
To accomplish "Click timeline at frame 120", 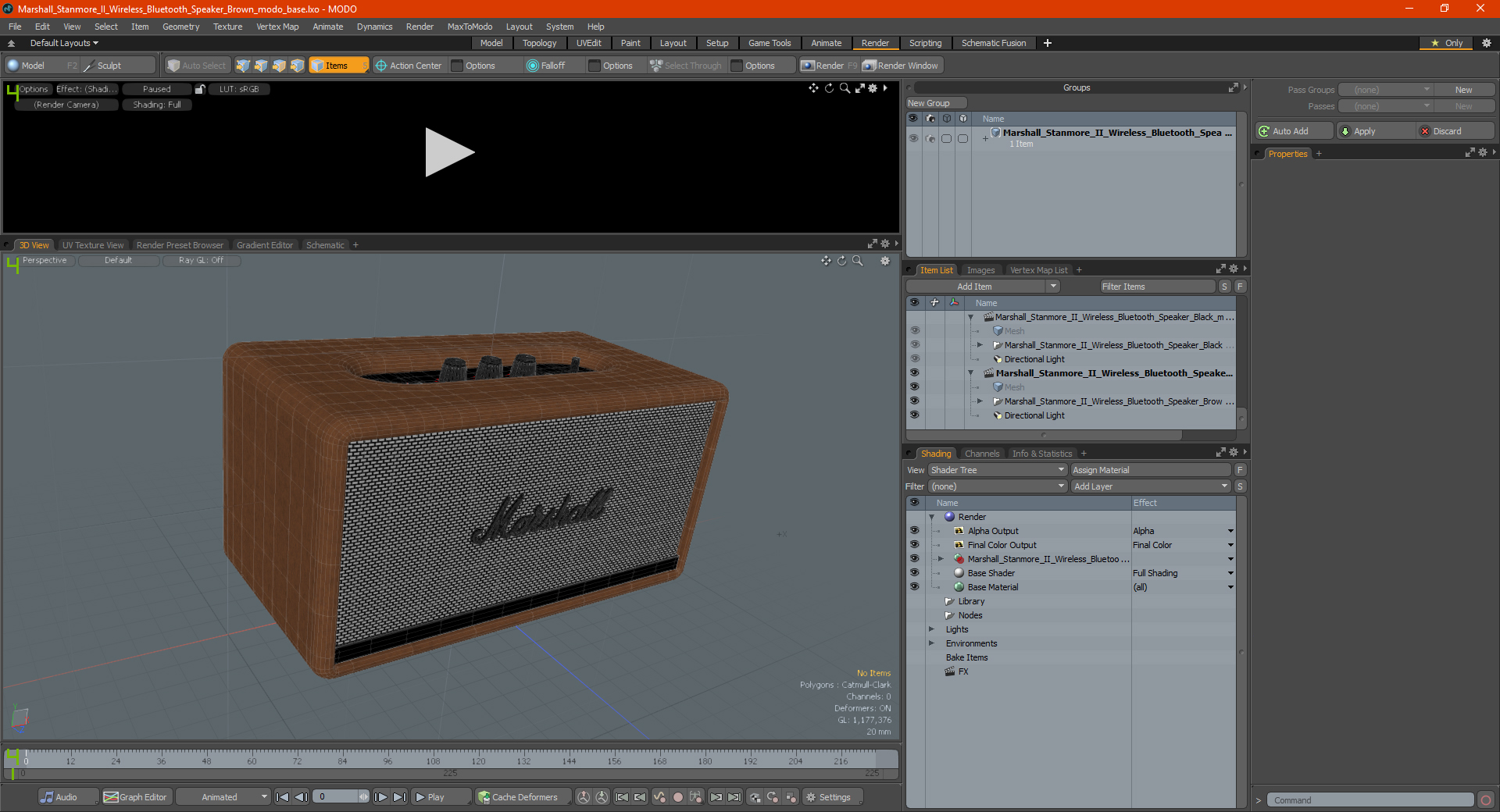I will click(478, 759).
